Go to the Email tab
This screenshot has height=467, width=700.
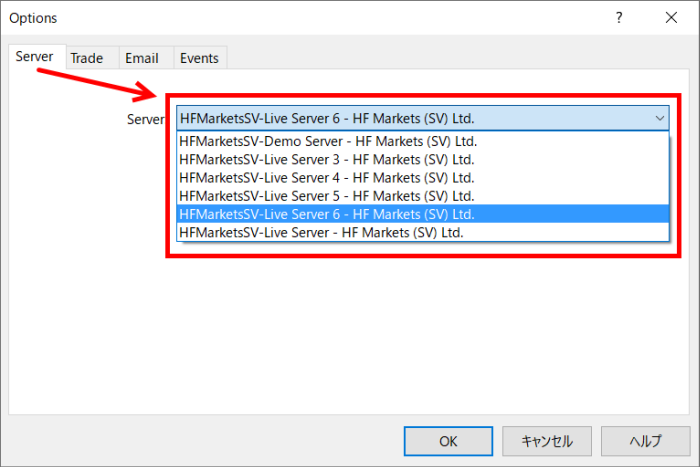142,58
